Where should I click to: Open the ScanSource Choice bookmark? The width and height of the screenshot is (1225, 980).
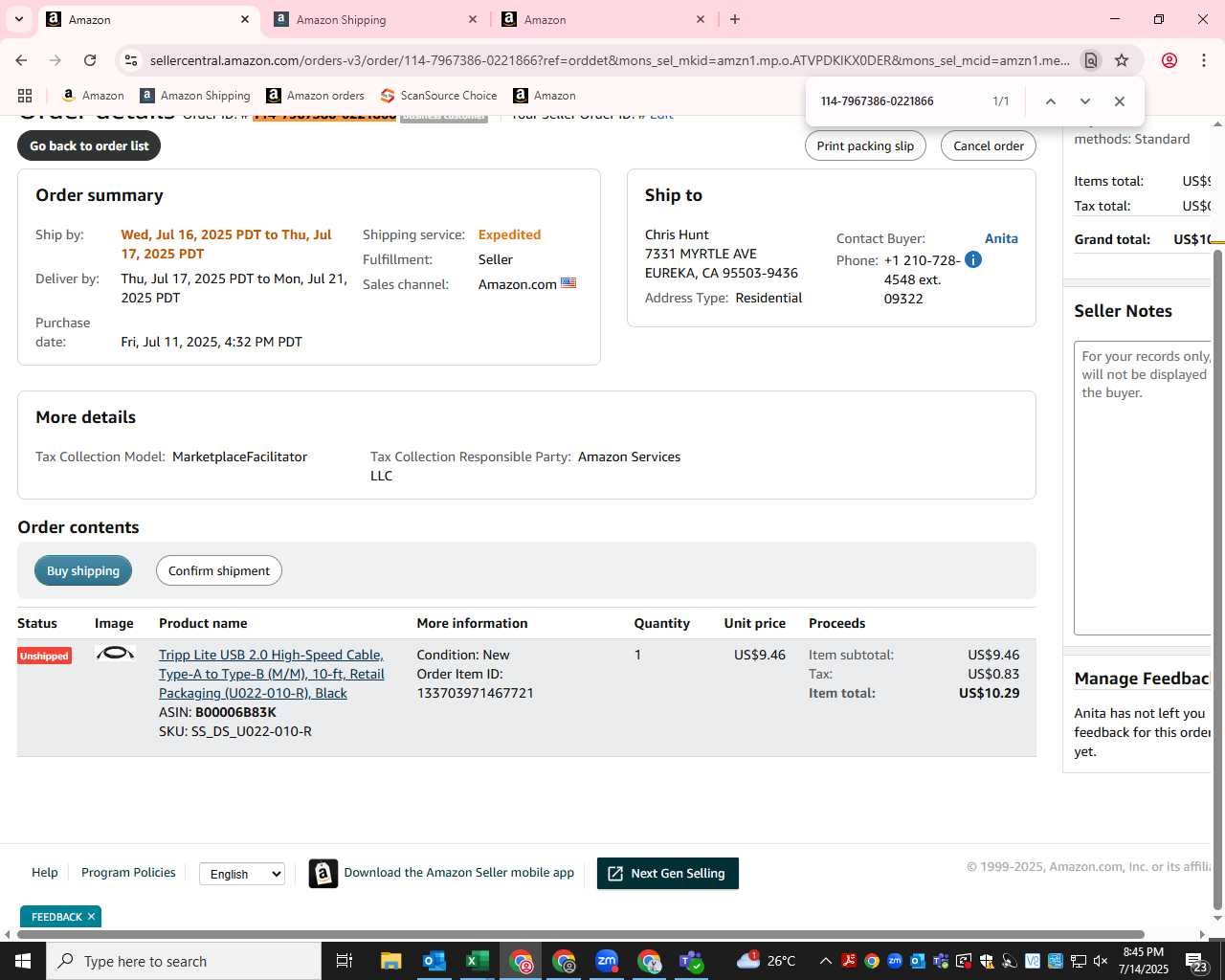click(x=438, y=96)
